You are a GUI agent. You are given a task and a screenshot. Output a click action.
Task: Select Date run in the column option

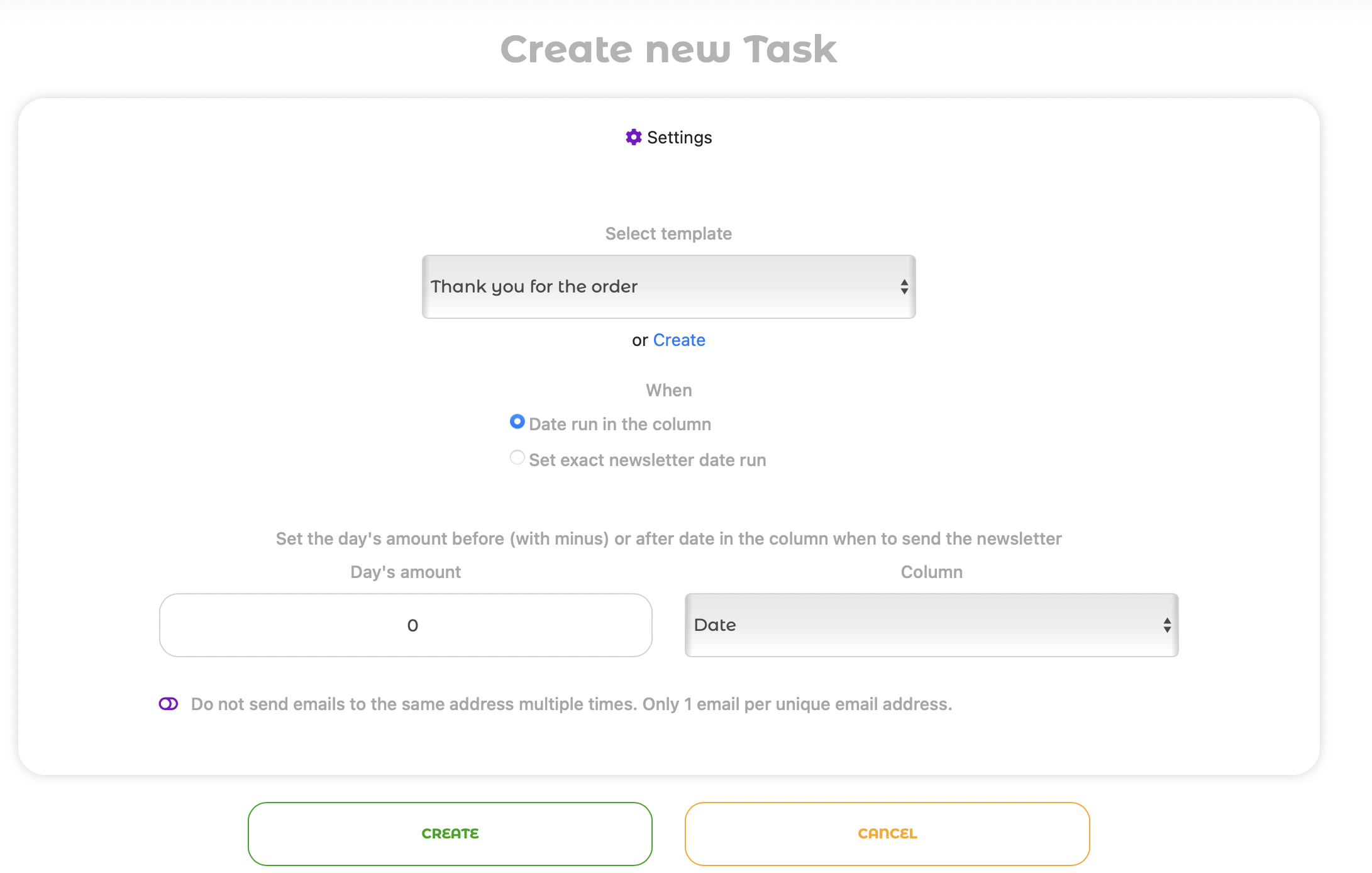tap(517, 421)
